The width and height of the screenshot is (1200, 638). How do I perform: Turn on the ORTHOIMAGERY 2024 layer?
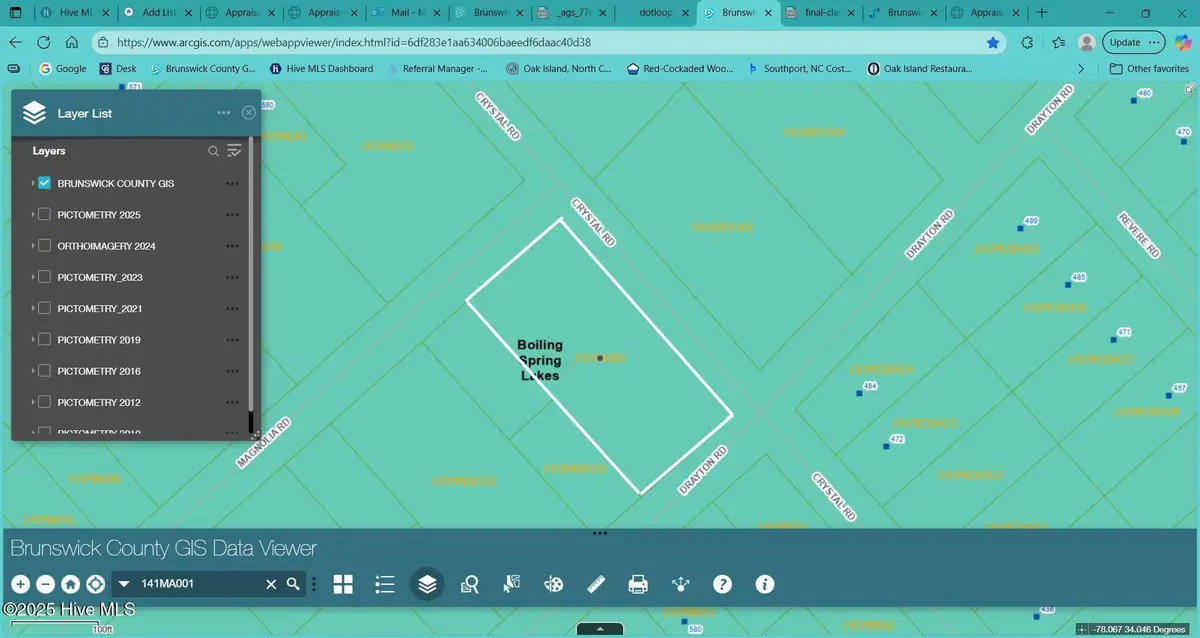[x=45, y=246]
